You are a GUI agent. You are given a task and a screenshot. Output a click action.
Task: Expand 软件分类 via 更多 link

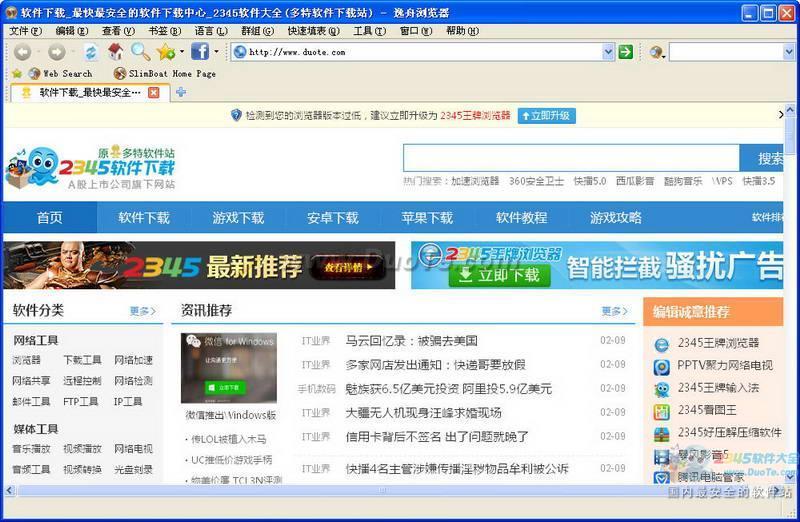(142, 311)
